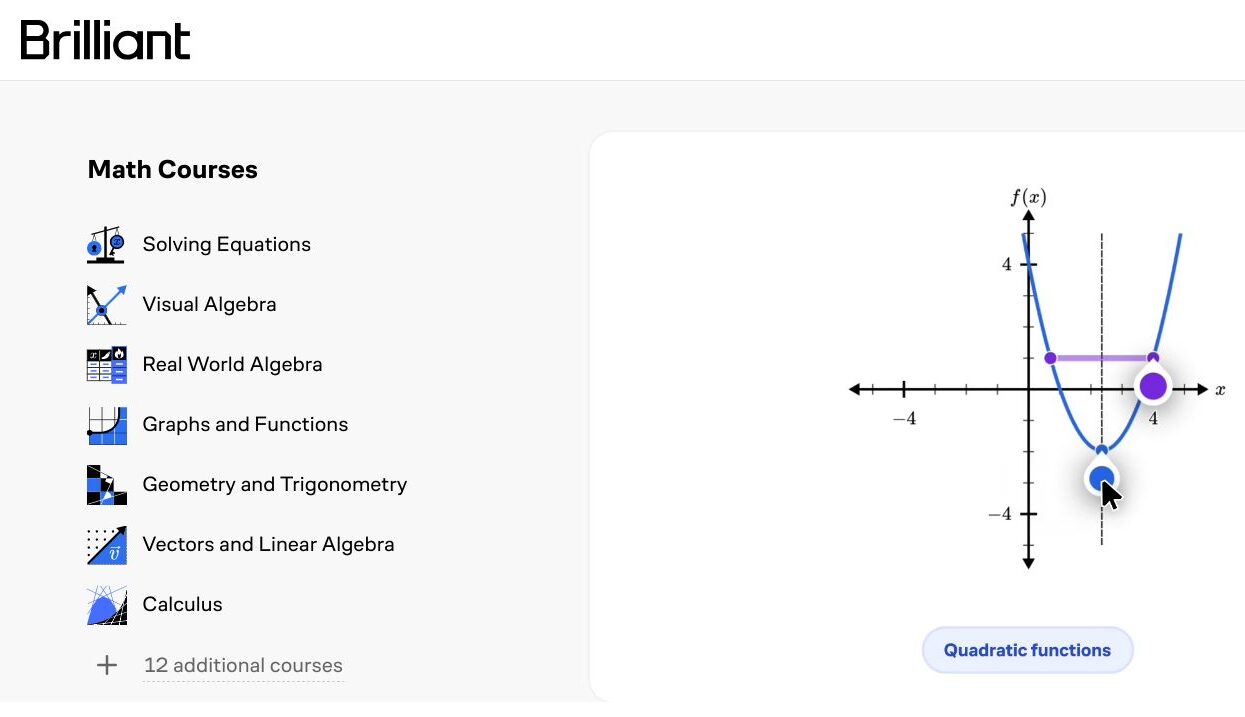This screenshot has width=1245, height=717.
Task: Click the large purple handle on the graph
Action: click(1153, 386)
